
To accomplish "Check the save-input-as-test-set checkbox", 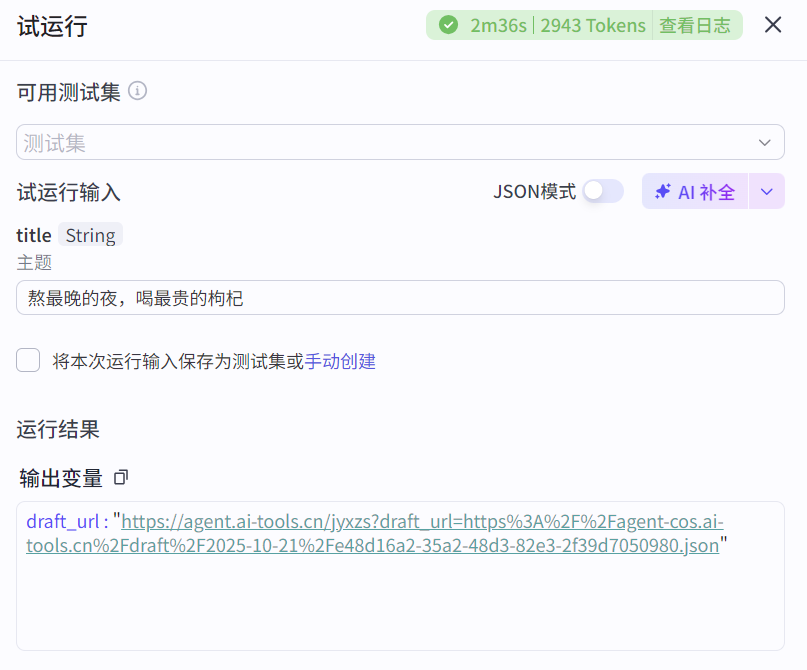I will (x=28, y=360).
